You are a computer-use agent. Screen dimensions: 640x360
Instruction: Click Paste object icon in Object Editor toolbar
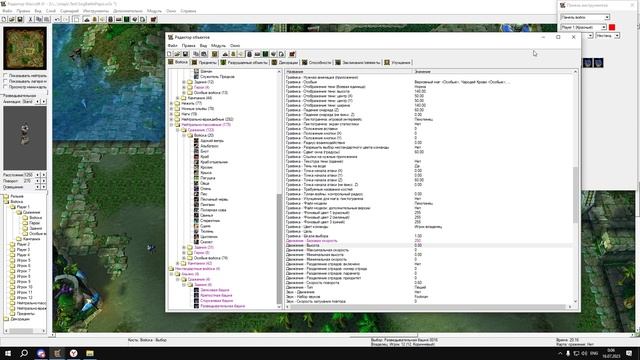click(204, 54)
